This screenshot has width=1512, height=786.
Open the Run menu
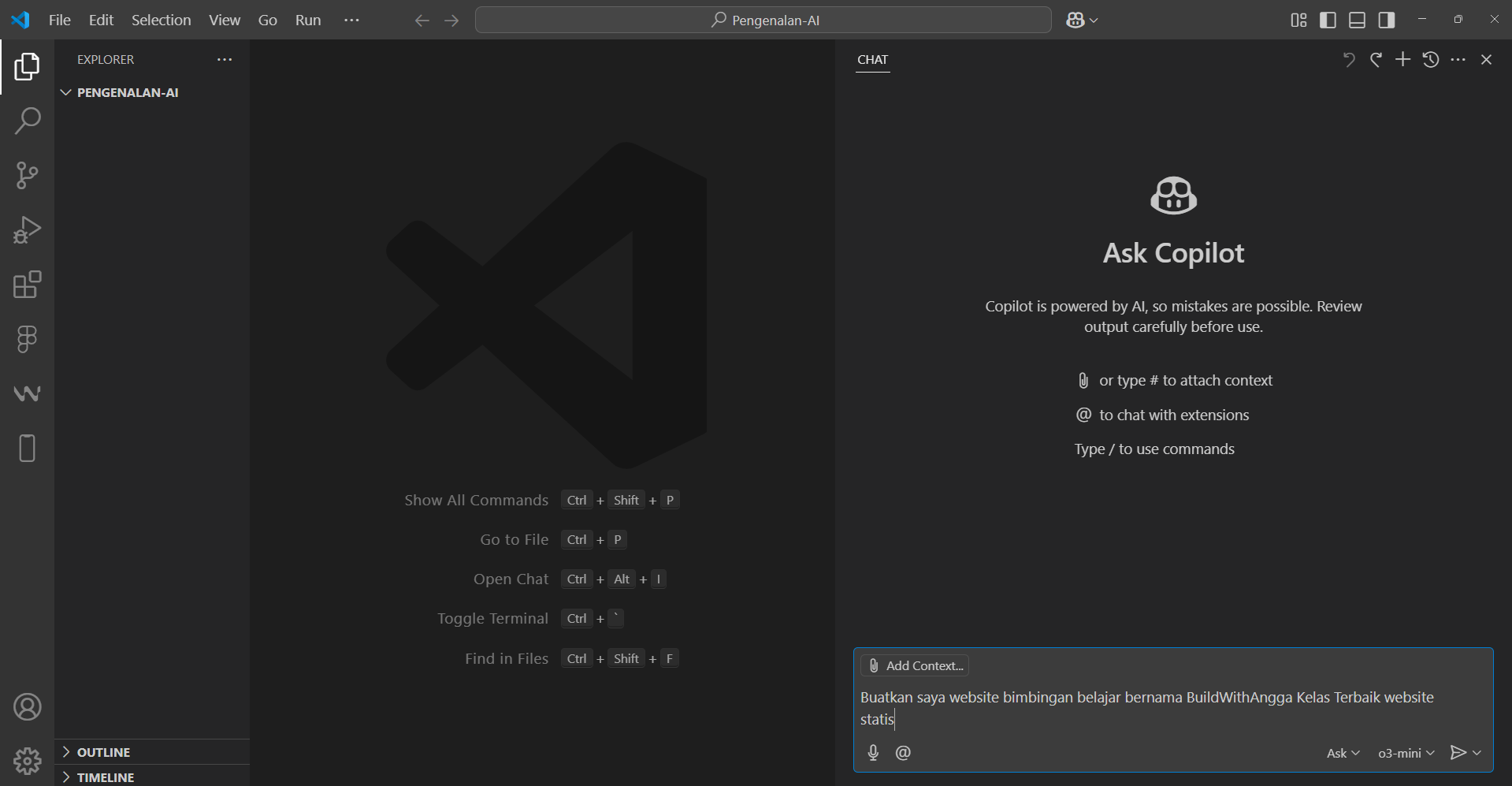[x=308, y=20]
